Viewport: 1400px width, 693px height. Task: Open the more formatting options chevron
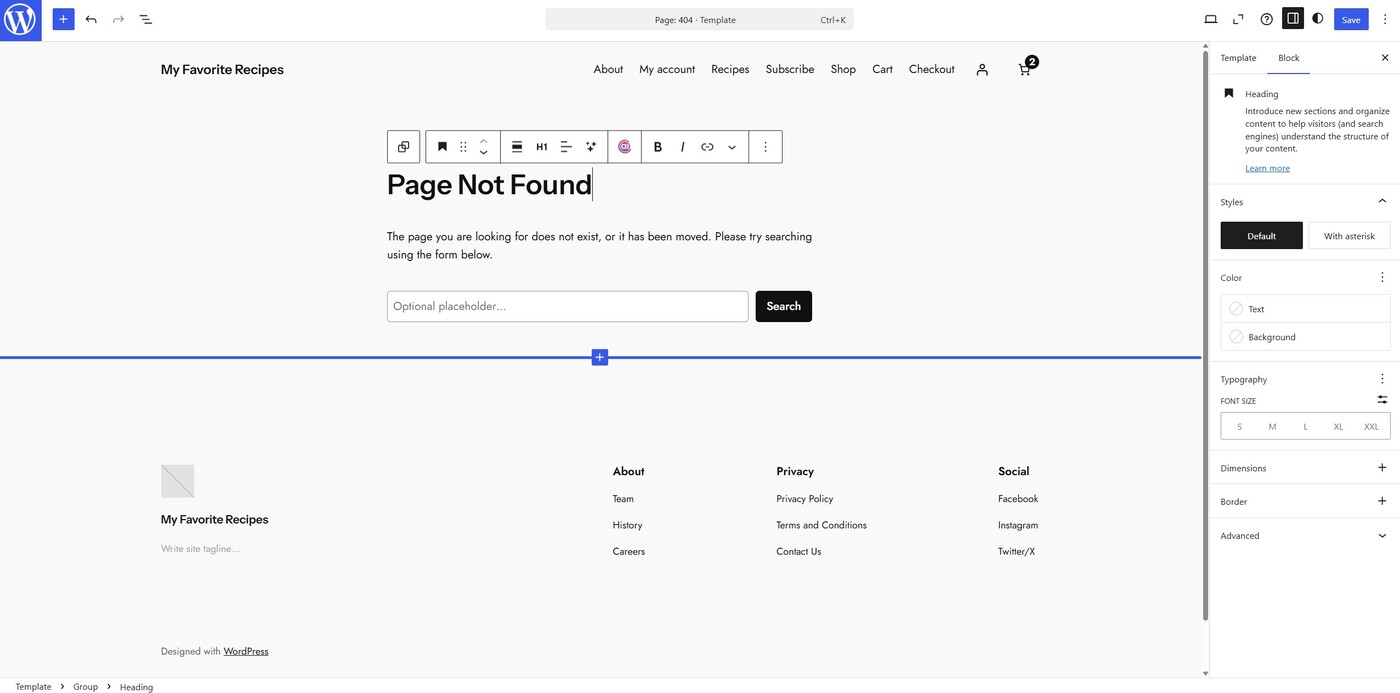coord(732,147)
